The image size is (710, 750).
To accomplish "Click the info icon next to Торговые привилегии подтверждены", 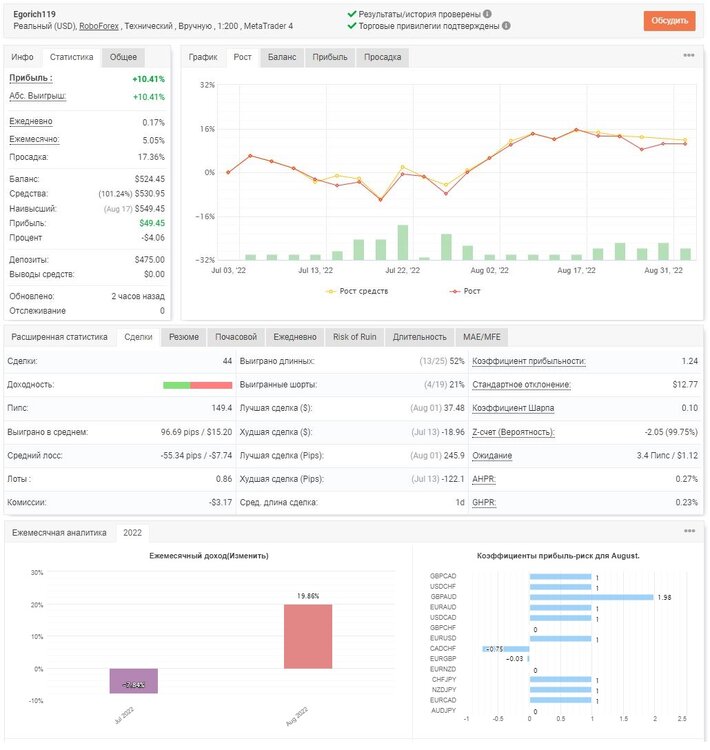I will pos(506,26).
